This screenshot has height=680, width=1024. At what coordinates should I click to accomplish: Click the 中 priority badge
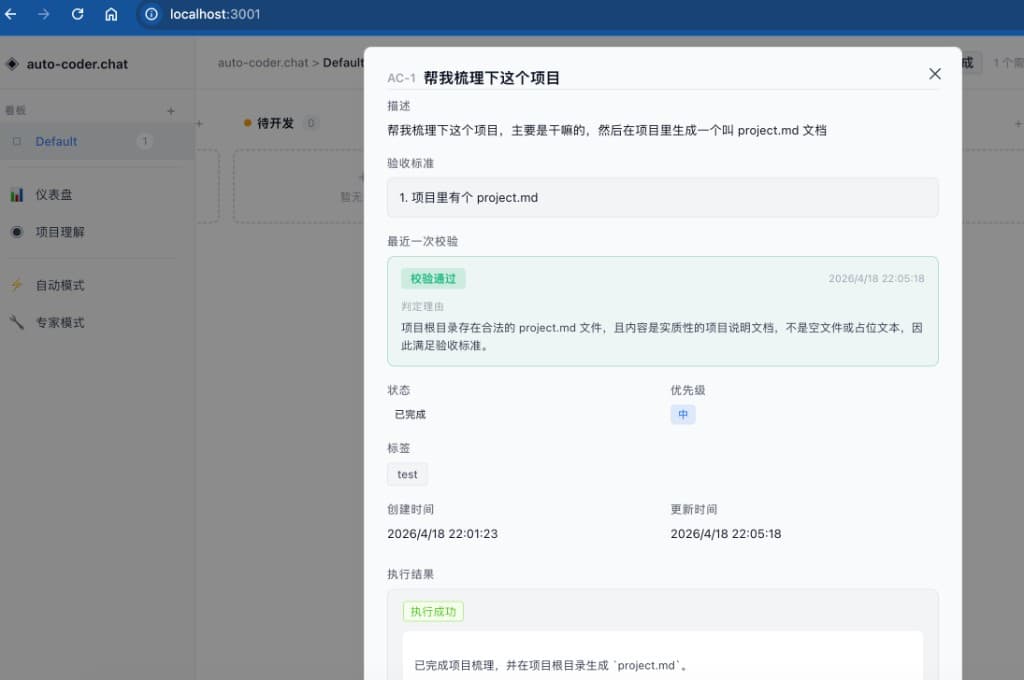pyautogui.click(x=683, y=414)
